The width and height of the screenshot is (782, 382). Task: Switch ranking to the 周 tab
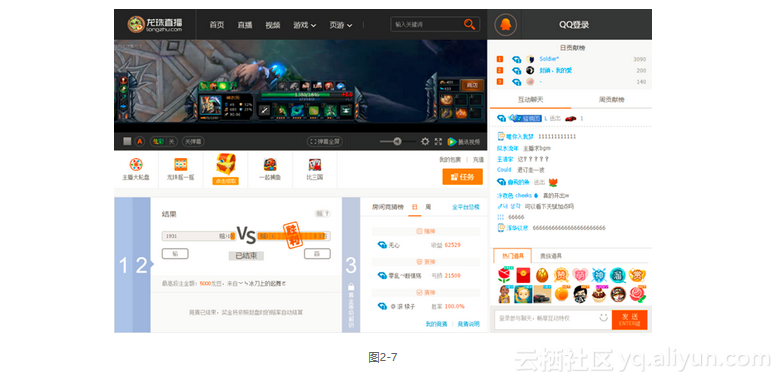coord(428,207)
